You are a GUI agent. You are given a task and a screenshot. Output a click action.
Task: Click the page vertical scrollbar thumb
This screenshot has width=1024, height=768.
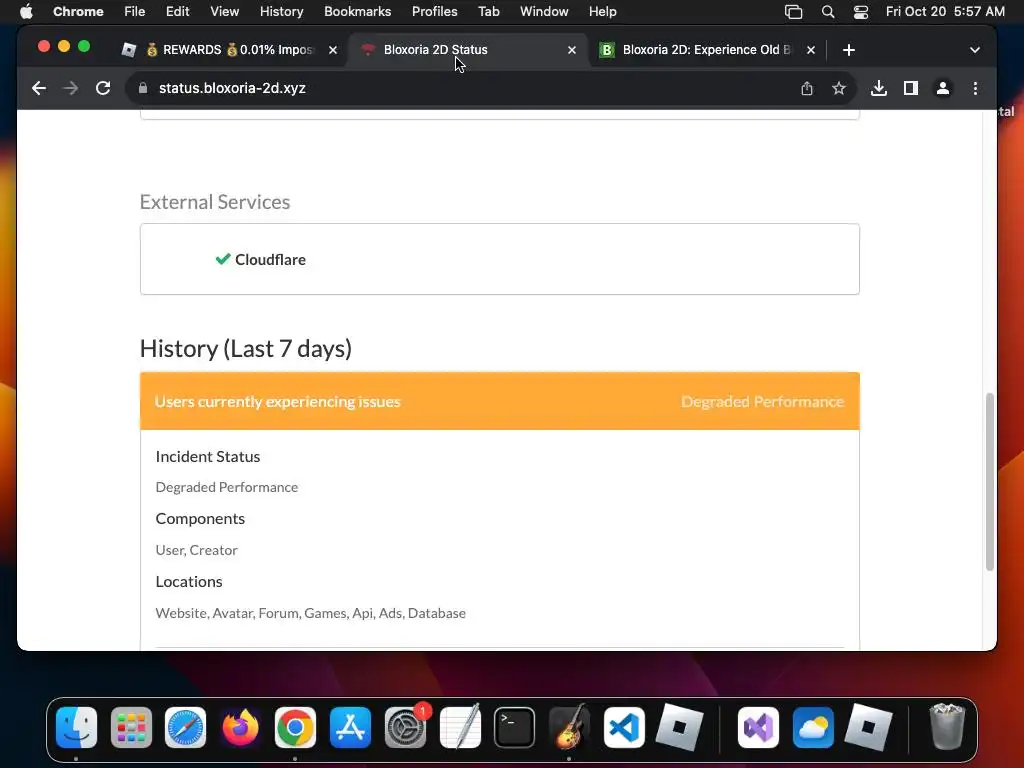989,482
